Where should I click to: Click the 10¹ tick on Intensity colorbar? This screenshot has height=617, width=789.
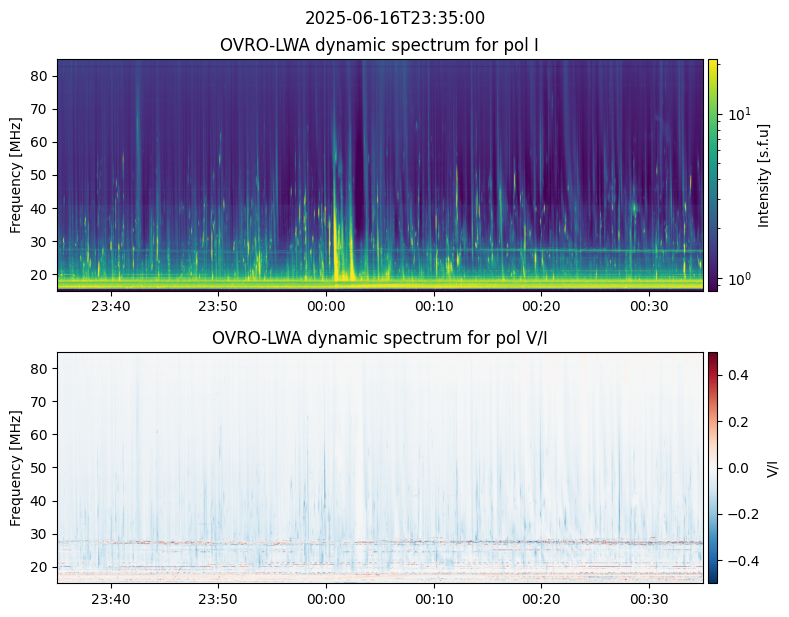(x=736, y=114)
